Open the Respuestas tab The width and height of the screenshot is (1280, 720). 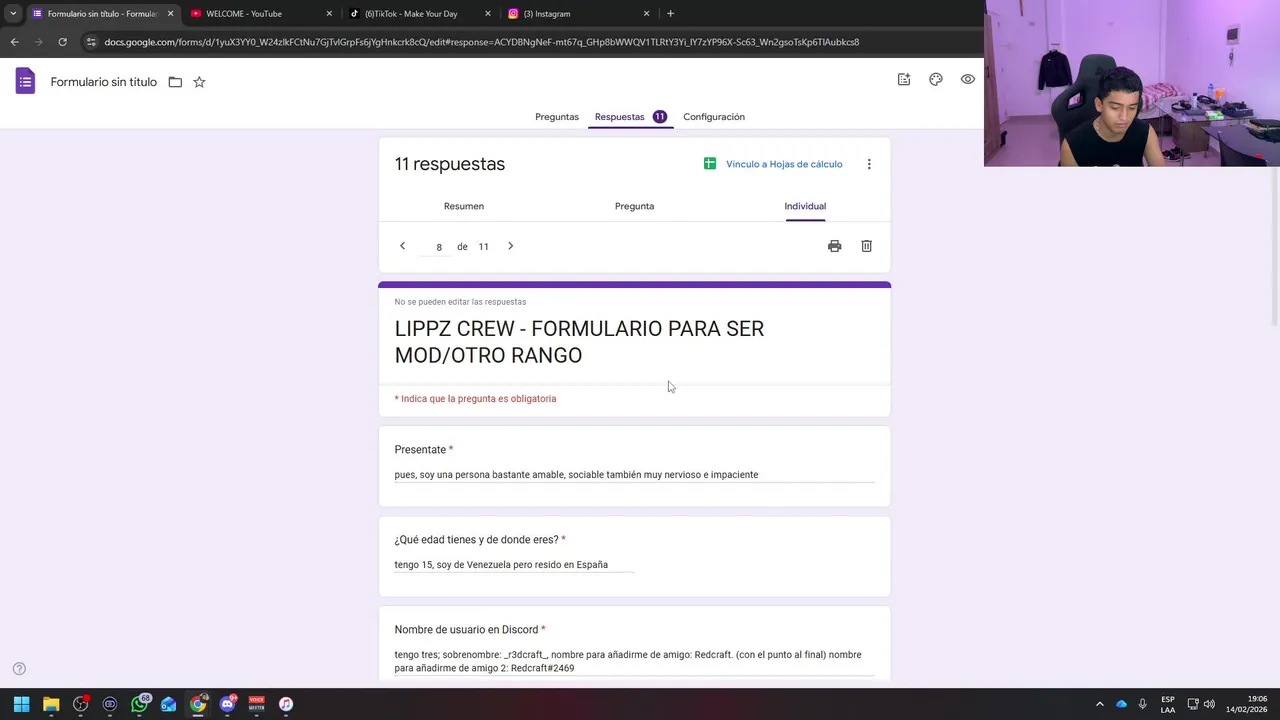(630, 117)
